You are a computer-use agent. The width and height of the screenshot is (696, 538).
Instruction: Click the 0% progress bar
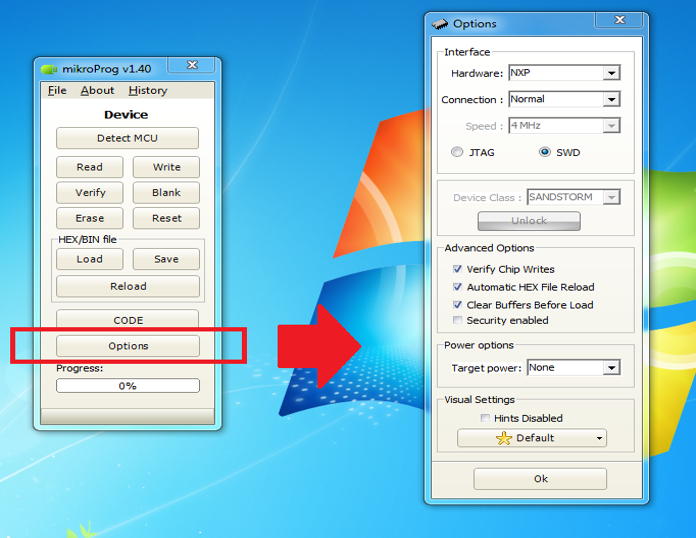(x=128, y=386)
